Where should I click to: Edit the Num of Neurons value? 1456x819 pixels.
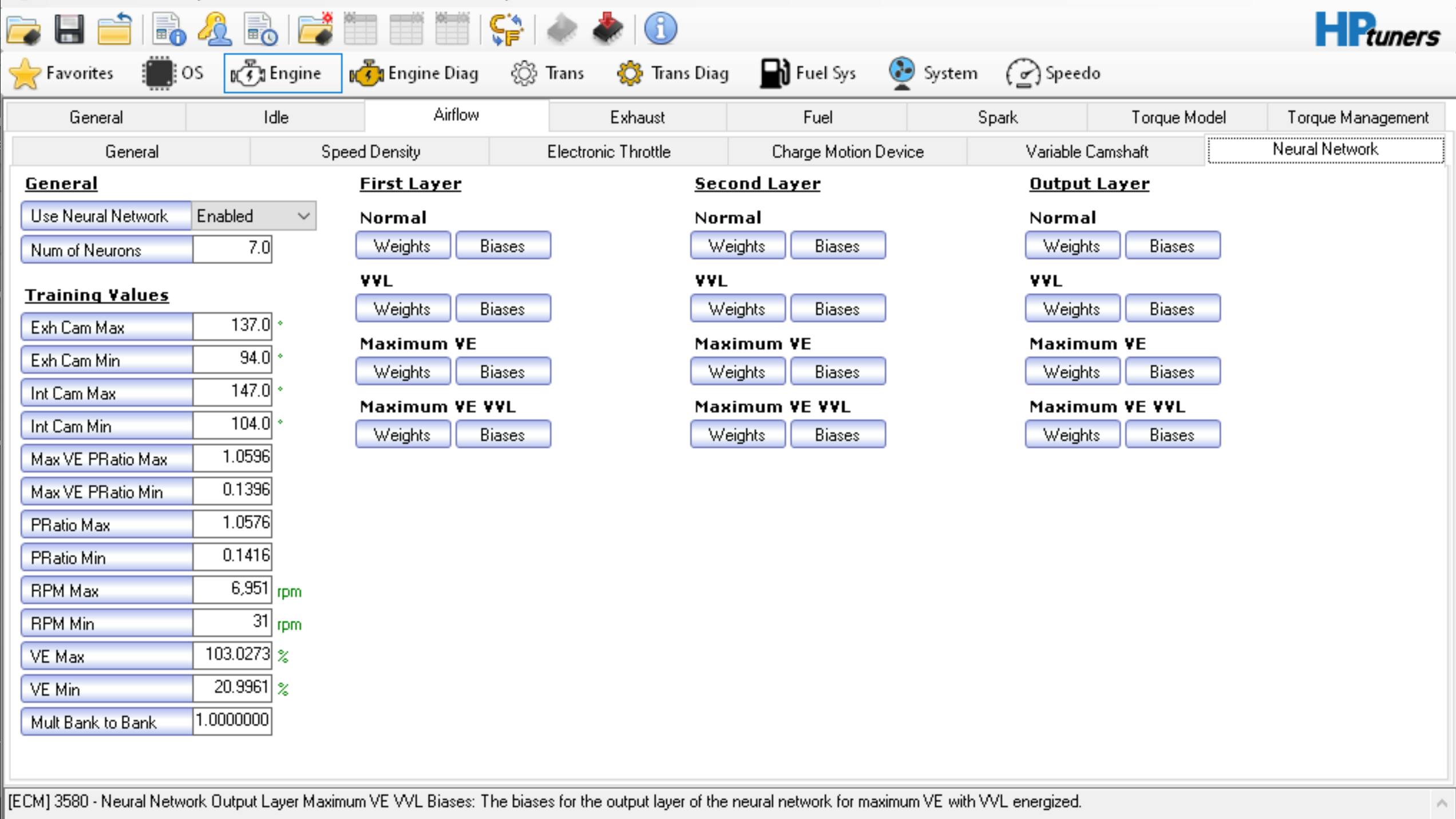tap(232, 249)
